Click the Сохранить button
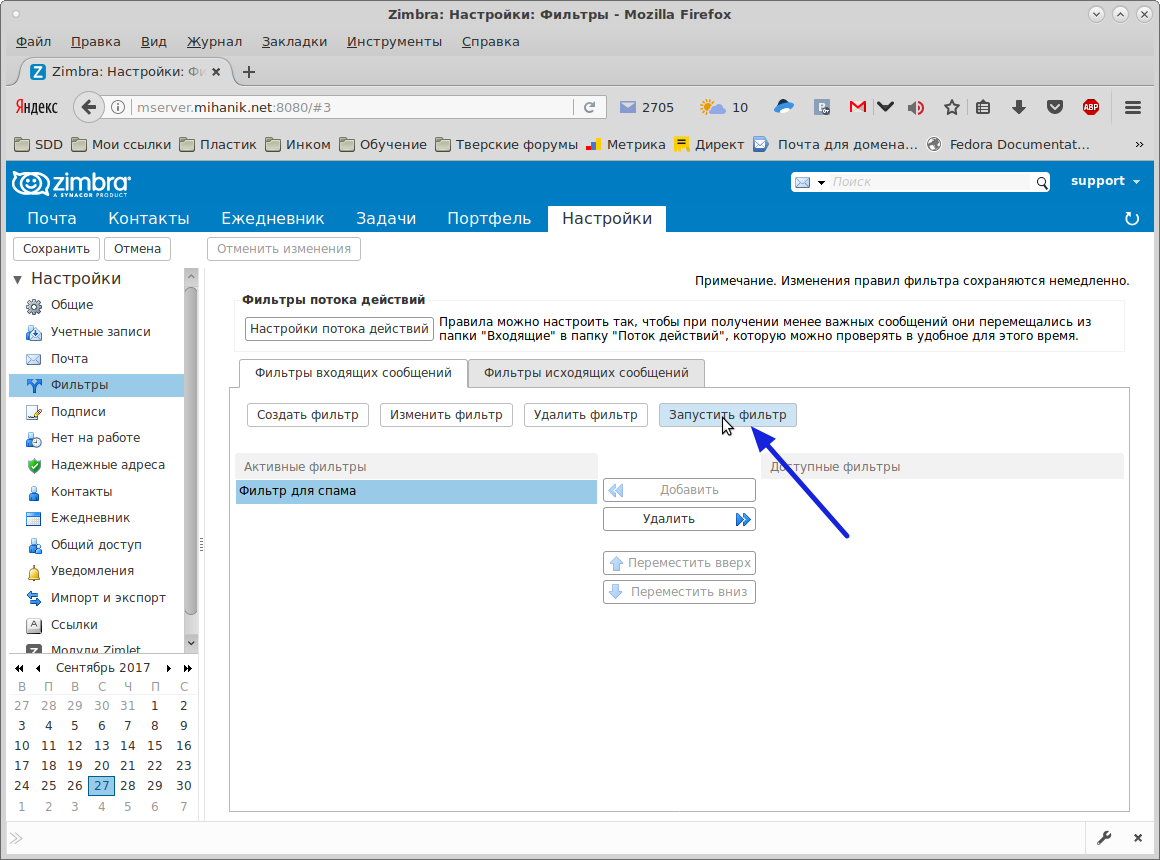Screen dimensions: 1160x860 coord(56,249)
